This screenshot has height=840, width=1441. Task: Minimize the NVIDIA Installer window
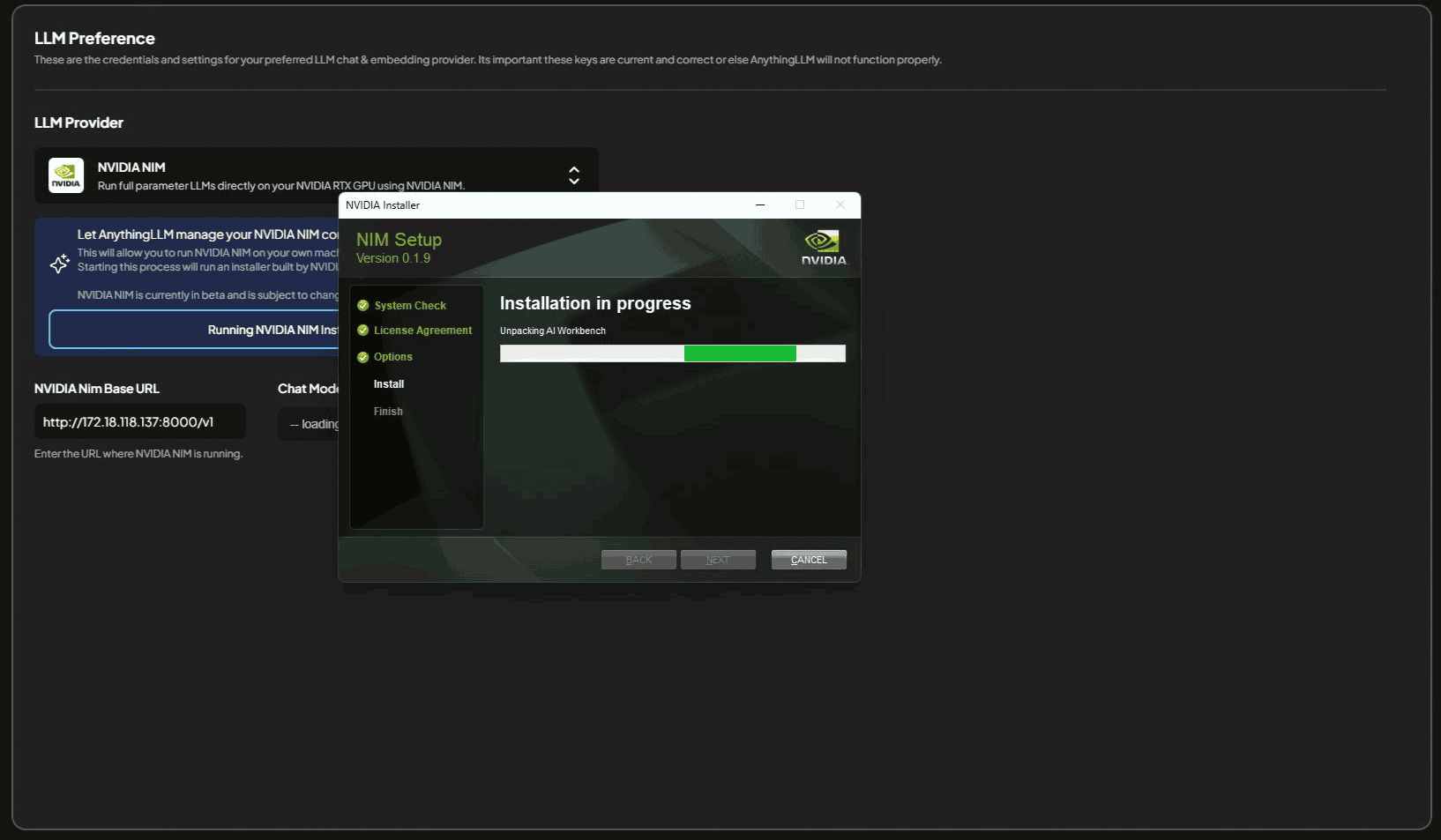point(759,205)
